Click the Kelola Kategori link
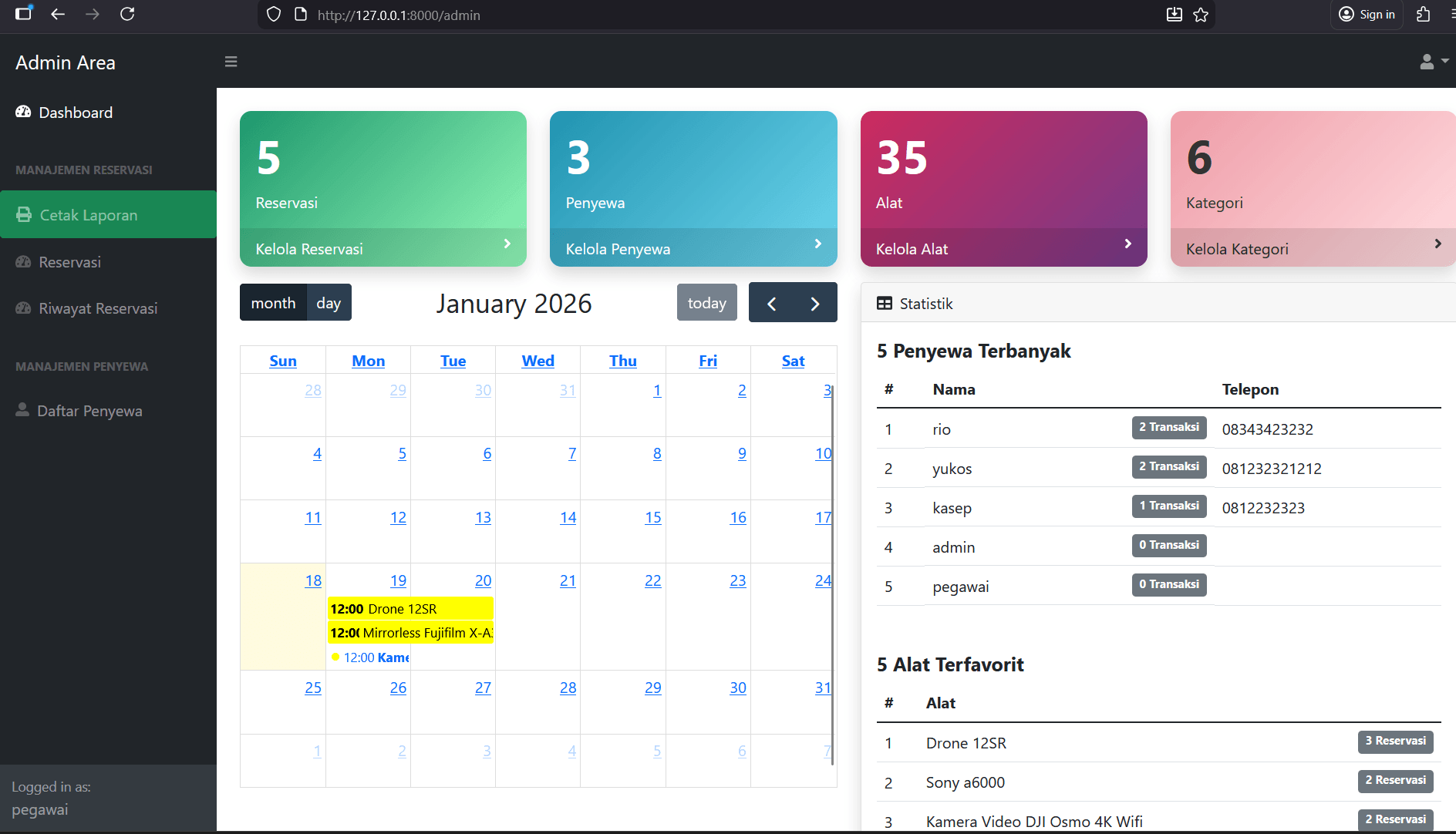Viewport: 1456px width, 834px height. (x=1237, y=249)
